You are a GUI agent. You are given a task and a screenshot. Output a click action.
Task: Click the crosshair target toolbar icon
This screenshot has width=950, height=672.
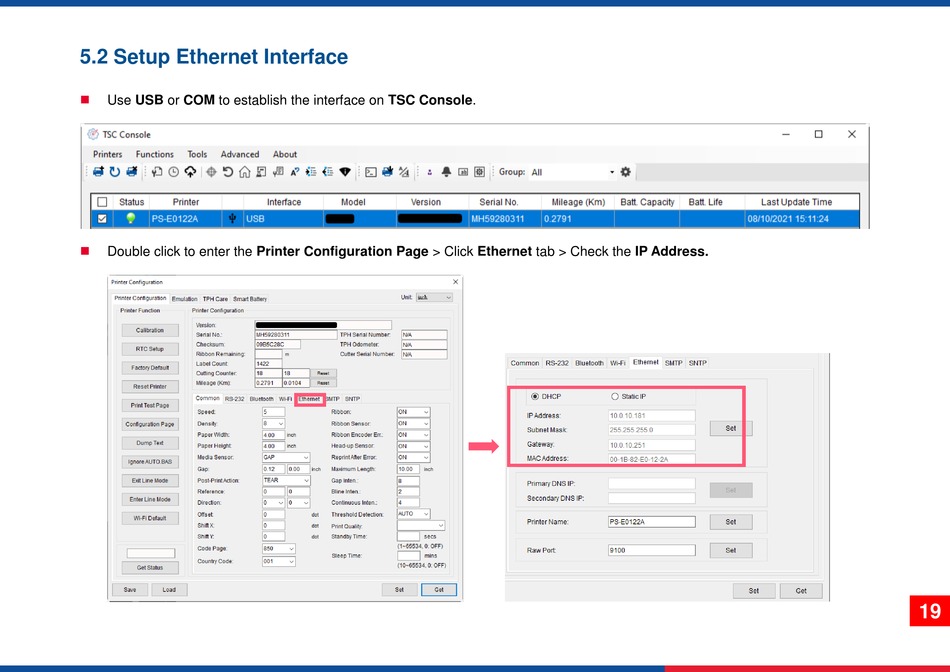[x=211, y=172]
